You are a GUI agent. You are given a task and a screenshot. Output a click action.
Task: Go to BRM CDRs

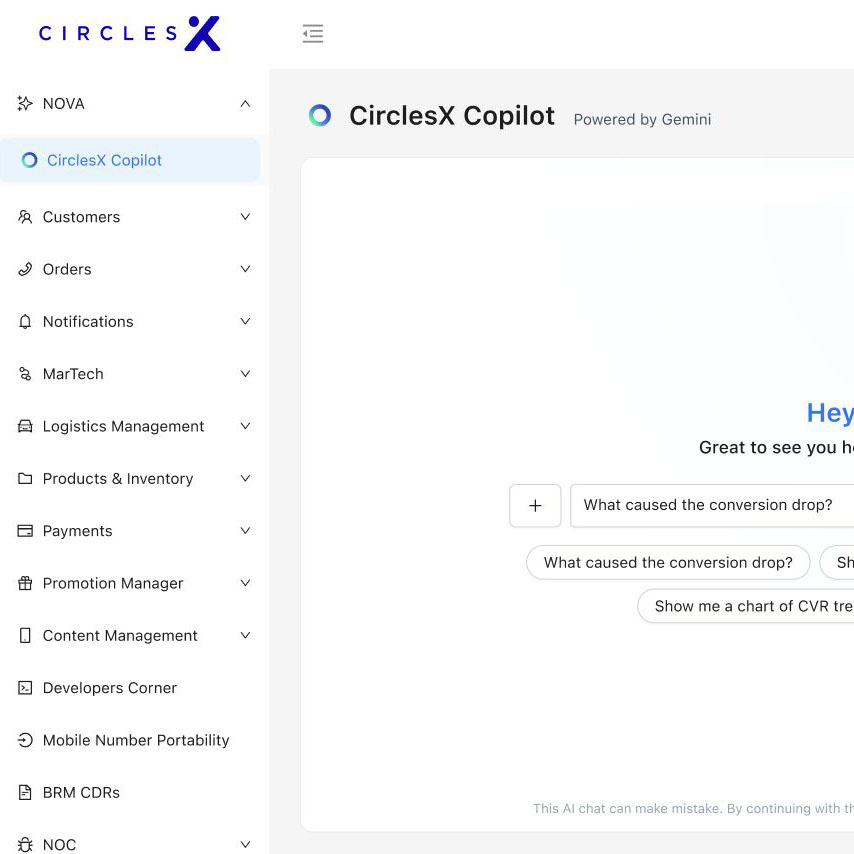point(130,792)
